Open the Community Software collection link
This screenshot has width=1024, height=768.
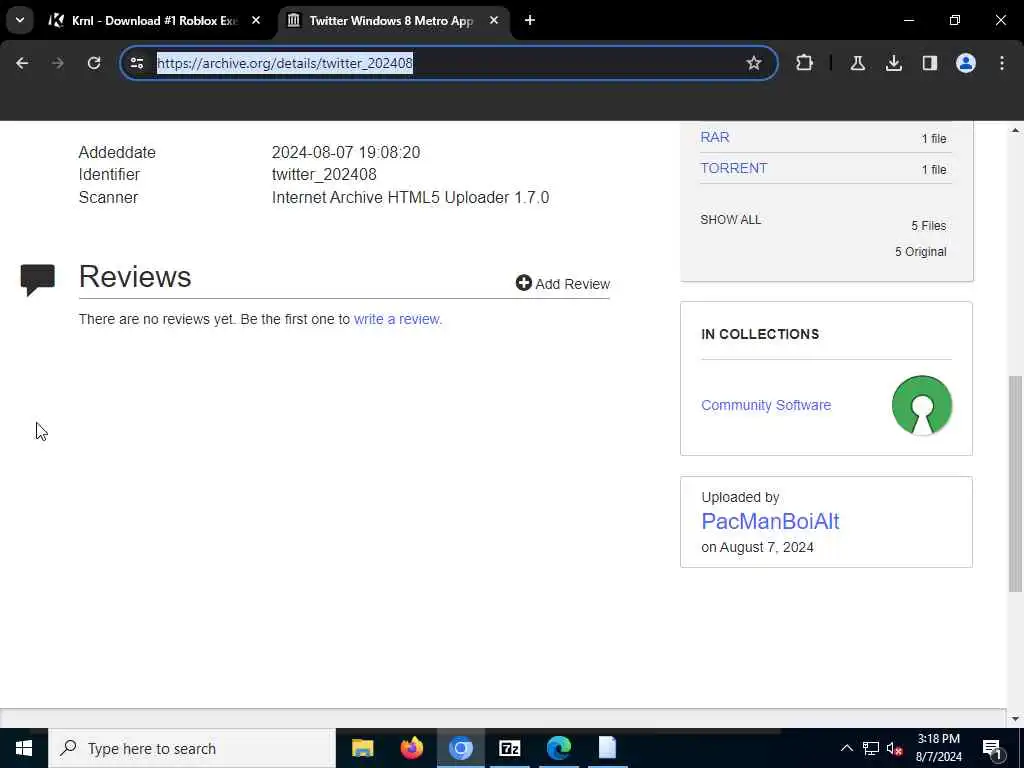766,405
